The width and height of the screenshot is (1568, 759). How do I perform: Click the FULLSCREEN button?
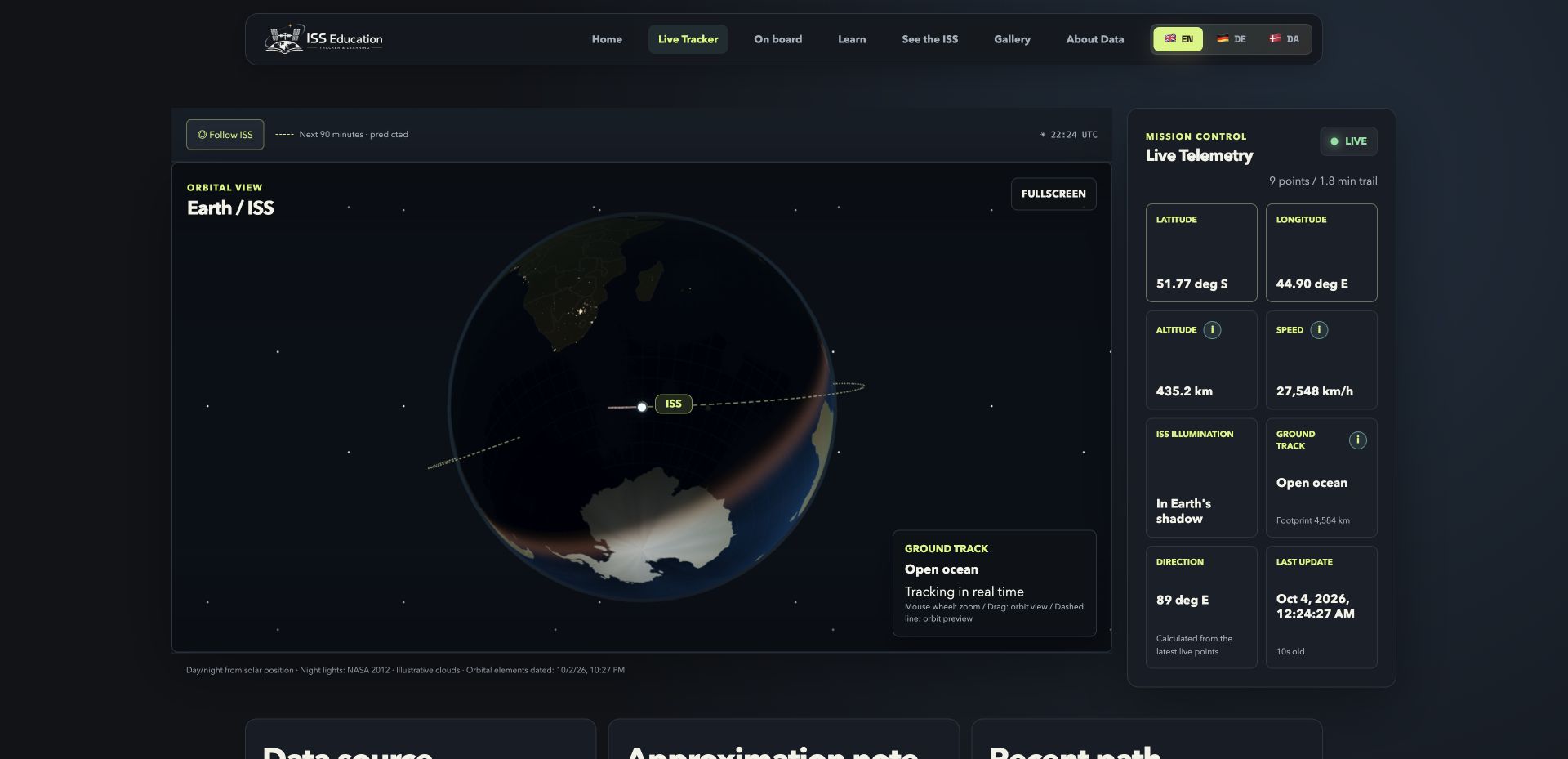click(x=1053, y=194)
